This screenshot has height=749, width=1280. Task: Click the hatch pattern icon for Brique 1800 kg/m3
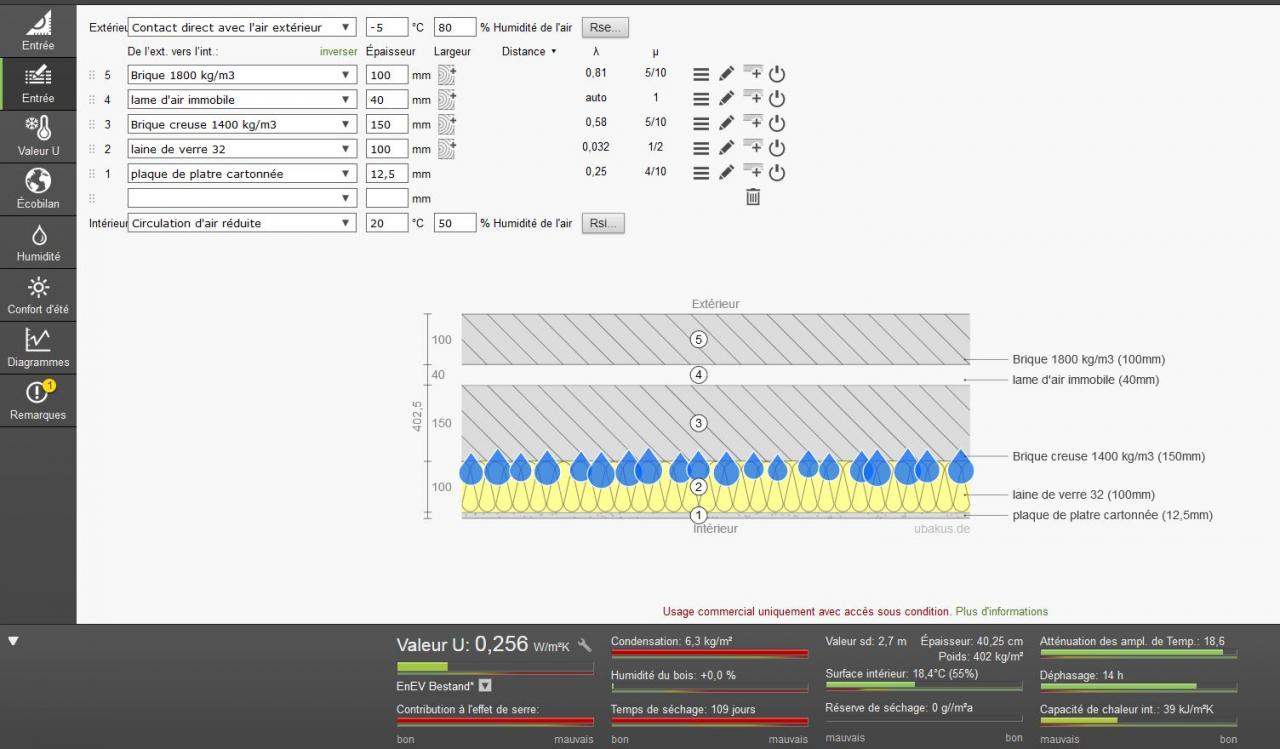tap(446, 74)
